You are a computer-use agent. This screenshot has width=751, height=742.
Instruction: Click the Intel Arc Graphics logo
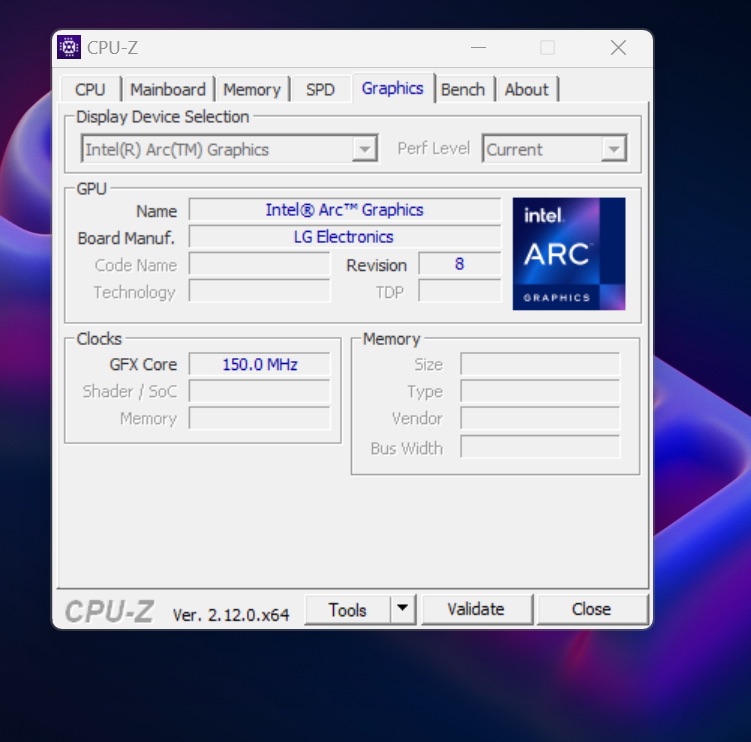(x=568, y=253)
